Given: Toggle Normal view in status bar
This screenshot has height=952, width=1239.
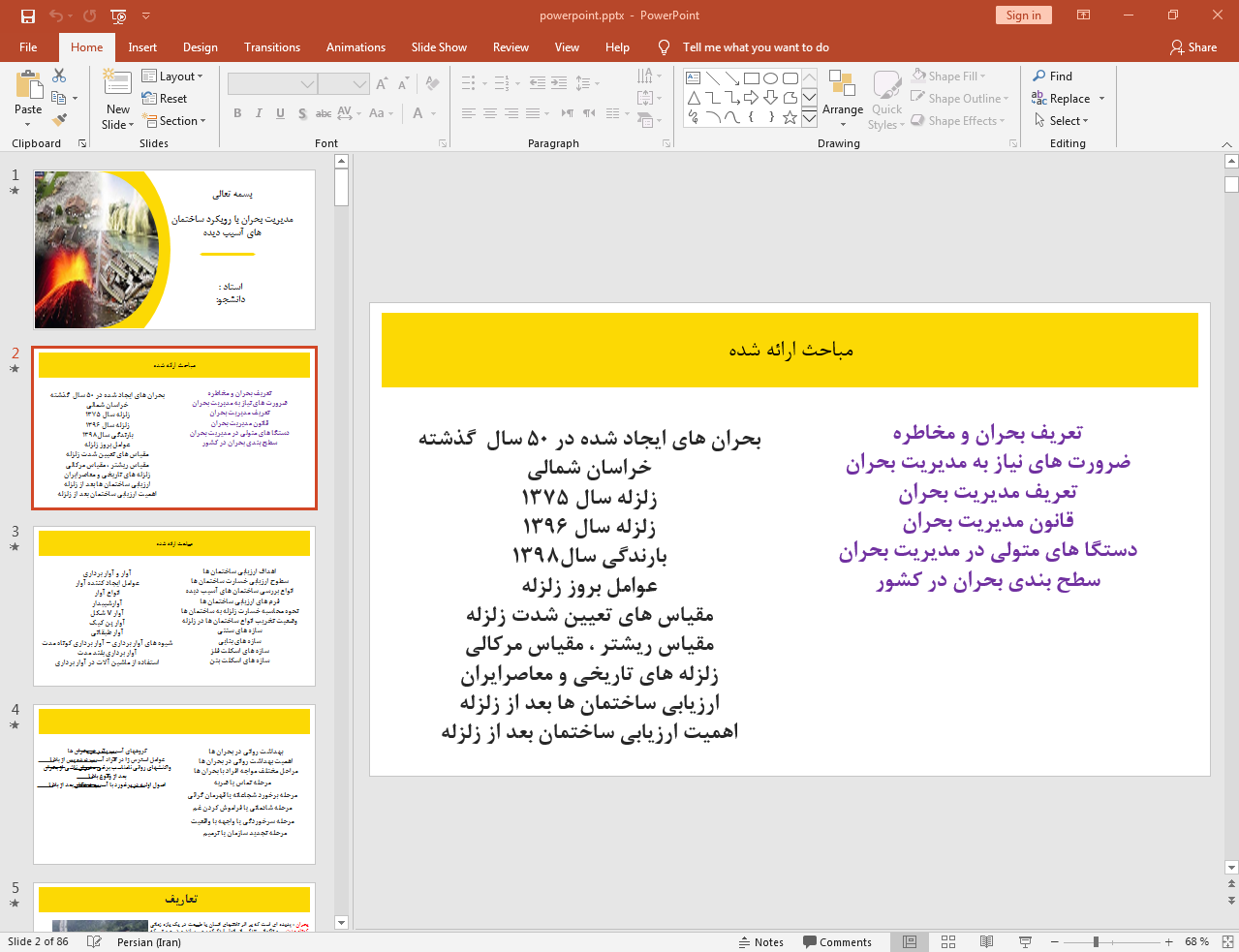Looking at the screenshot, I should (910, 941).
